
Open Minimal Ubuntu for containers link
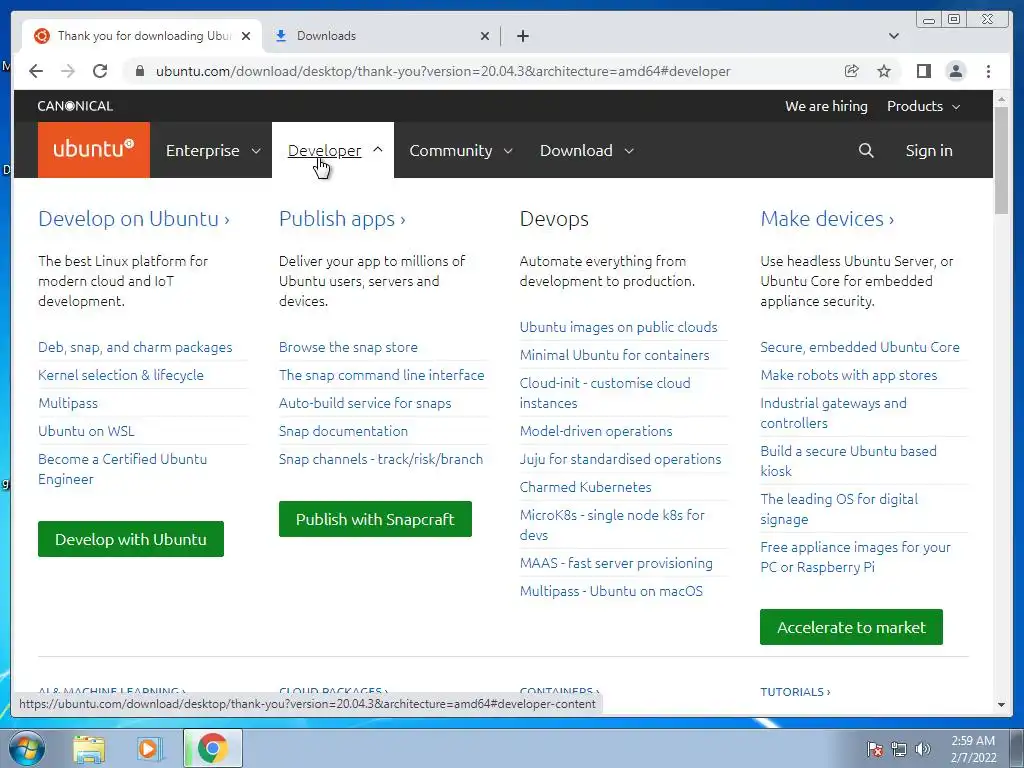click(615, 355)
